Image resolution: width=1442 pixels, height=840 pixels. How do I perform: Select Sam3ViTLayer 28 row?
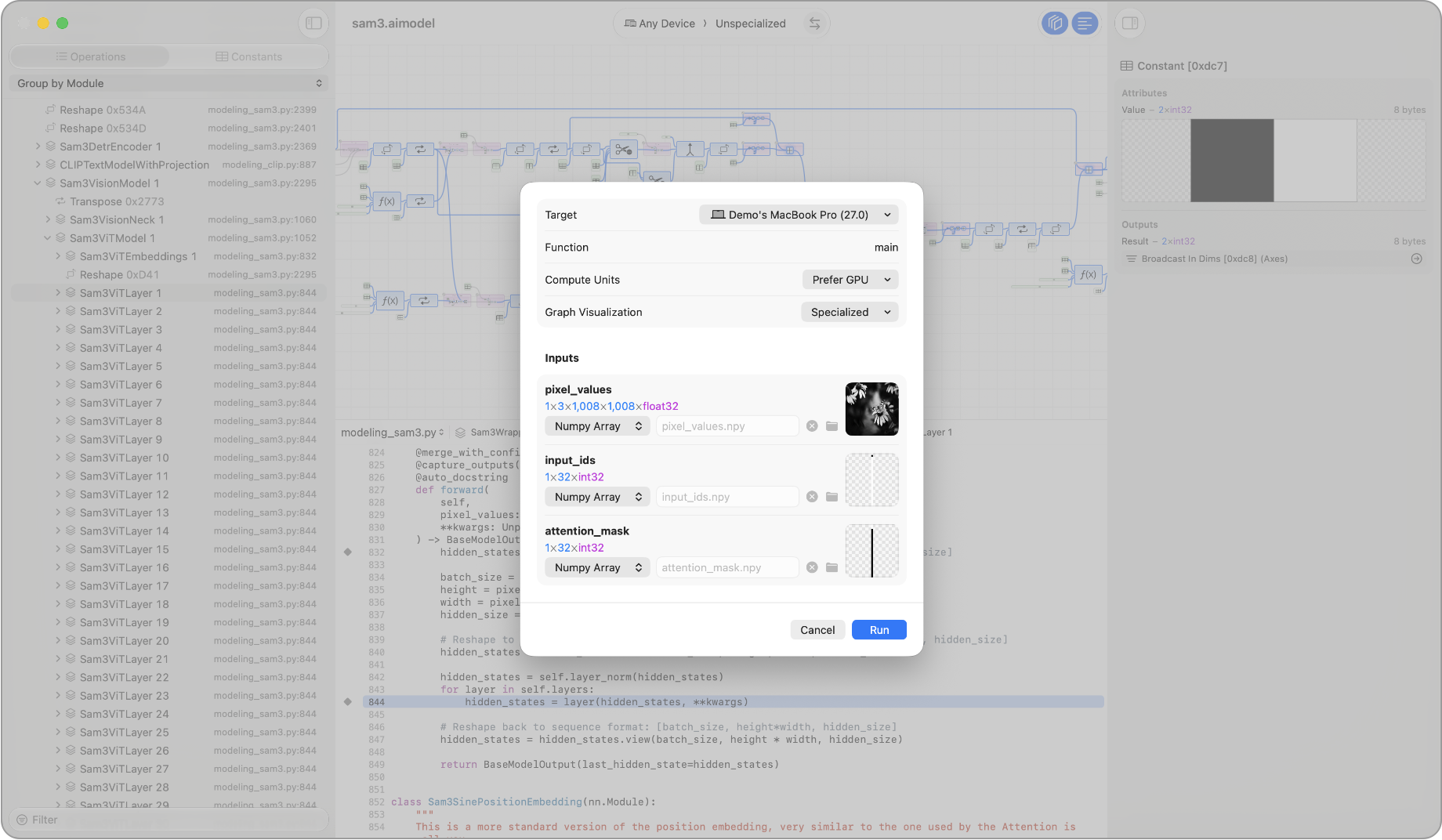168,787
